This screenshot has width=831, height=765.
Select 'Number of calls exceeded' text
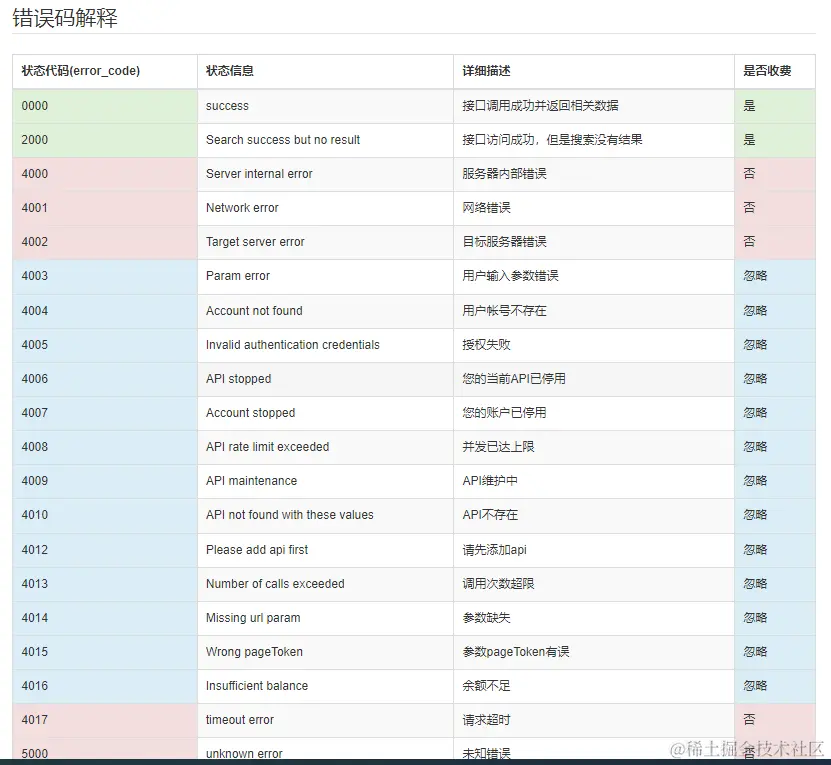click(275, 584)
